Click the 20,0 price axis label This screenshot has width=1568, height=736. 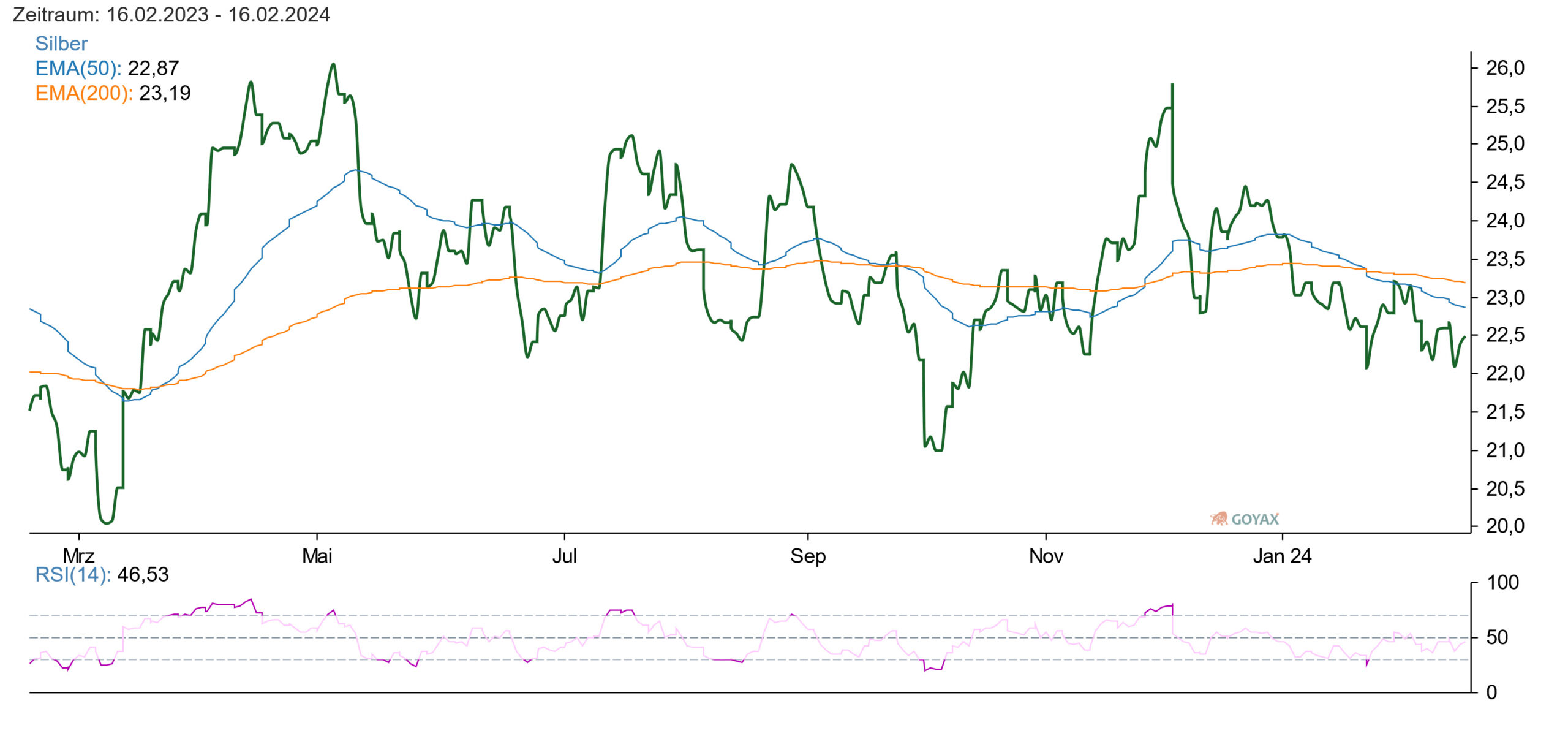[1505, 526]
